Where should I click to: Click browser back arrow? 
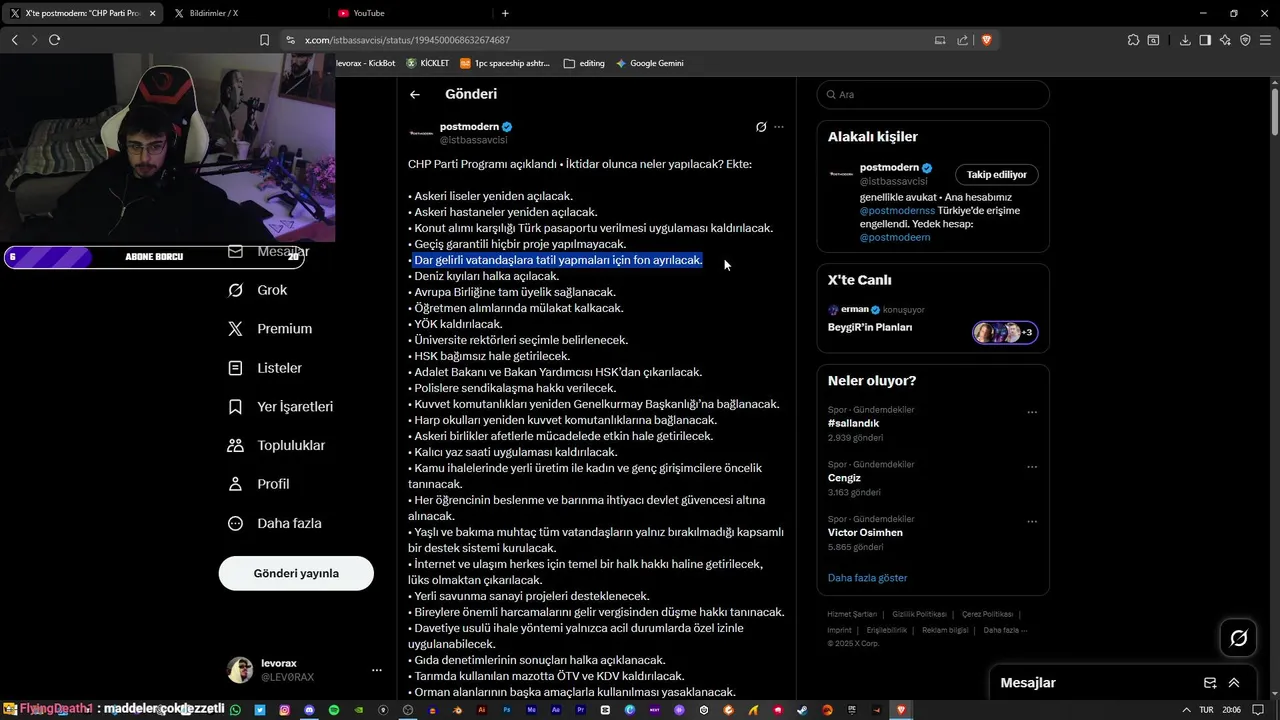point(14,40)
